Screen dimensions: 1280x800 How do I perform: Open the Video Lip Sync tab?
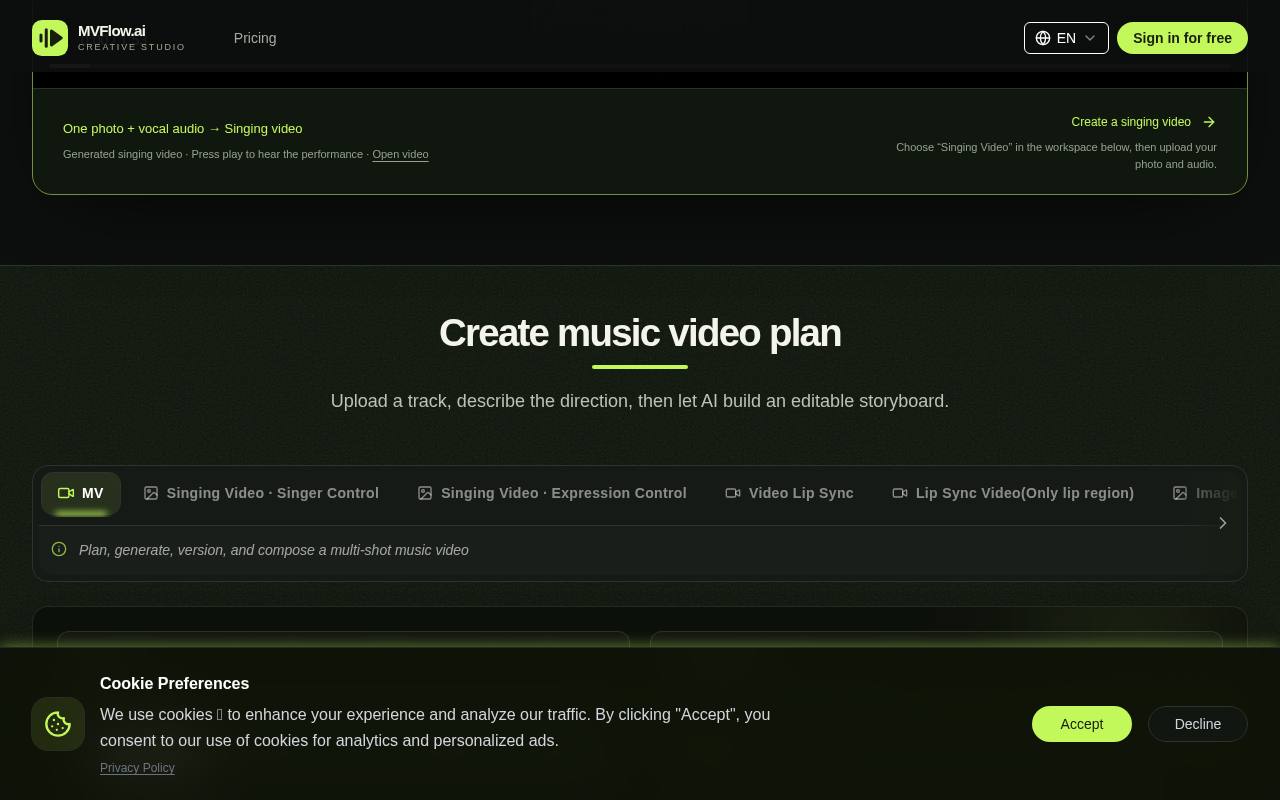point(789,493)
